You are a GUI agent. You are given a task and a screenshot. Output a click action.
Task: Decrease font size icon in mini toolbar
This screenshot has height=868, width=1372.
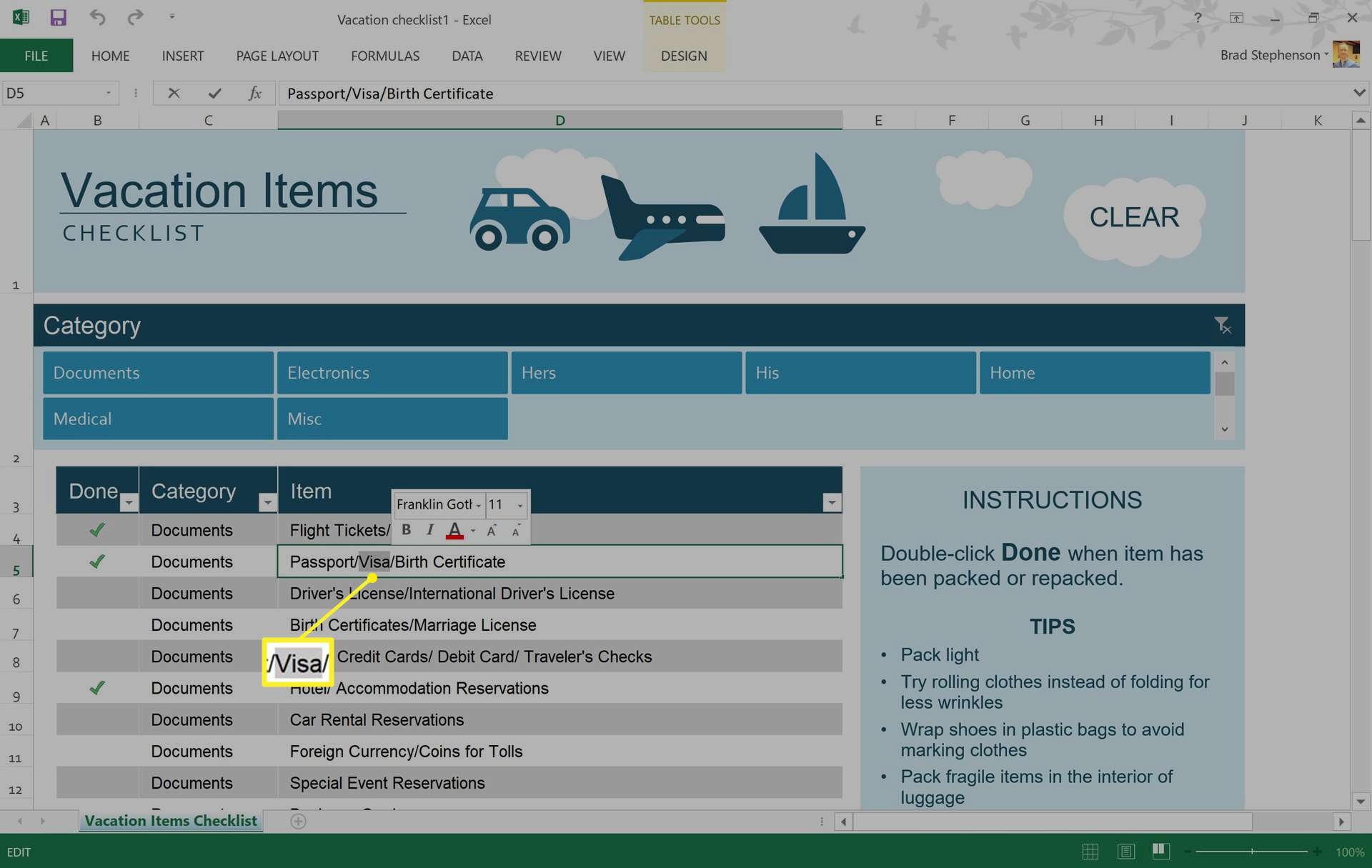coord(516,530)
